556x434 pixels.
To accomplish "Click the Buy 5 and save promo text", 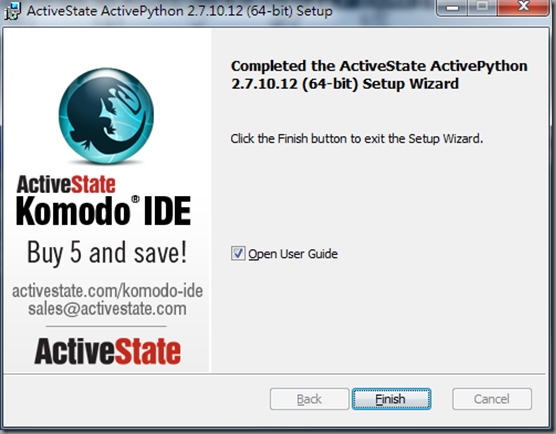I will click(x=107, y=252).
